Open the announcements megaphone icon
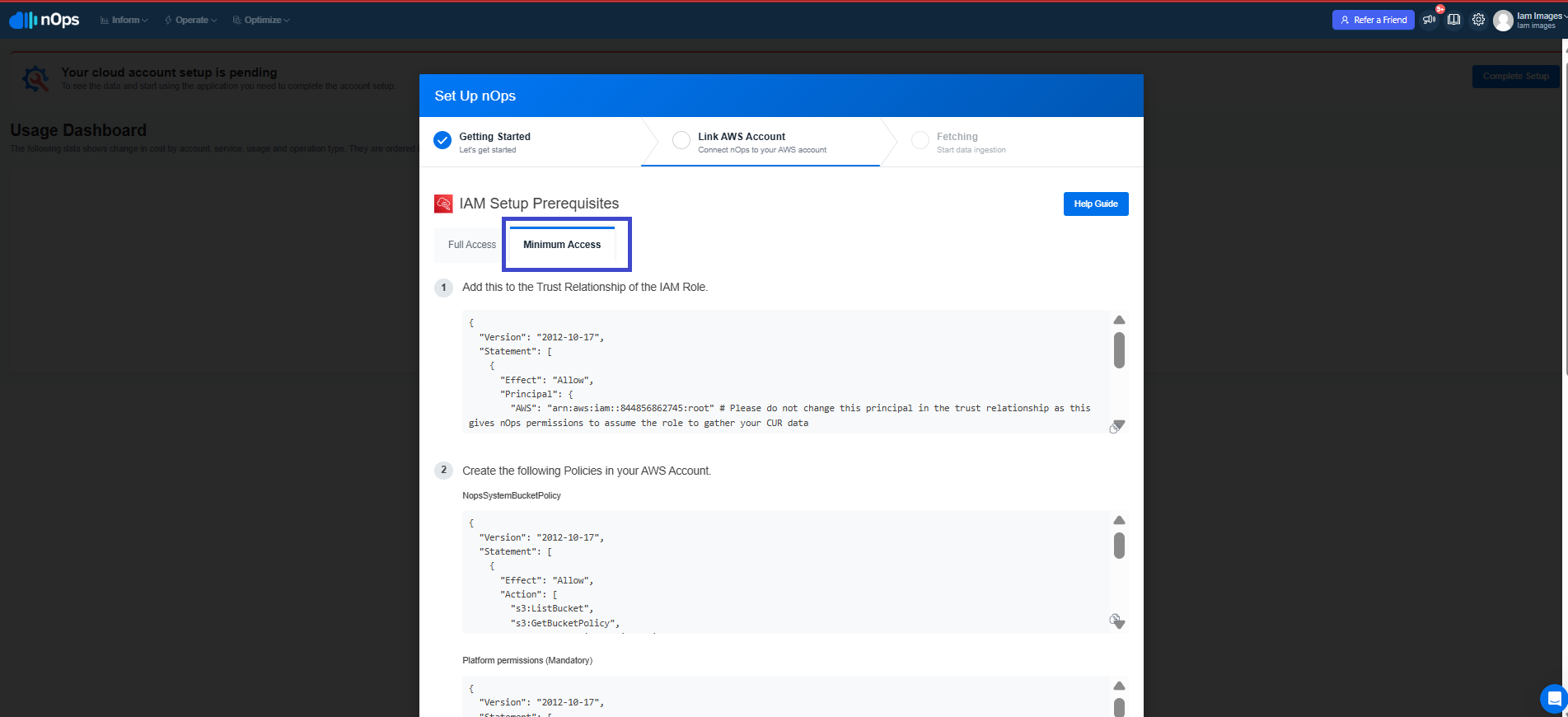Viewport: 1568px width, 717px height. pos(1430,20)
